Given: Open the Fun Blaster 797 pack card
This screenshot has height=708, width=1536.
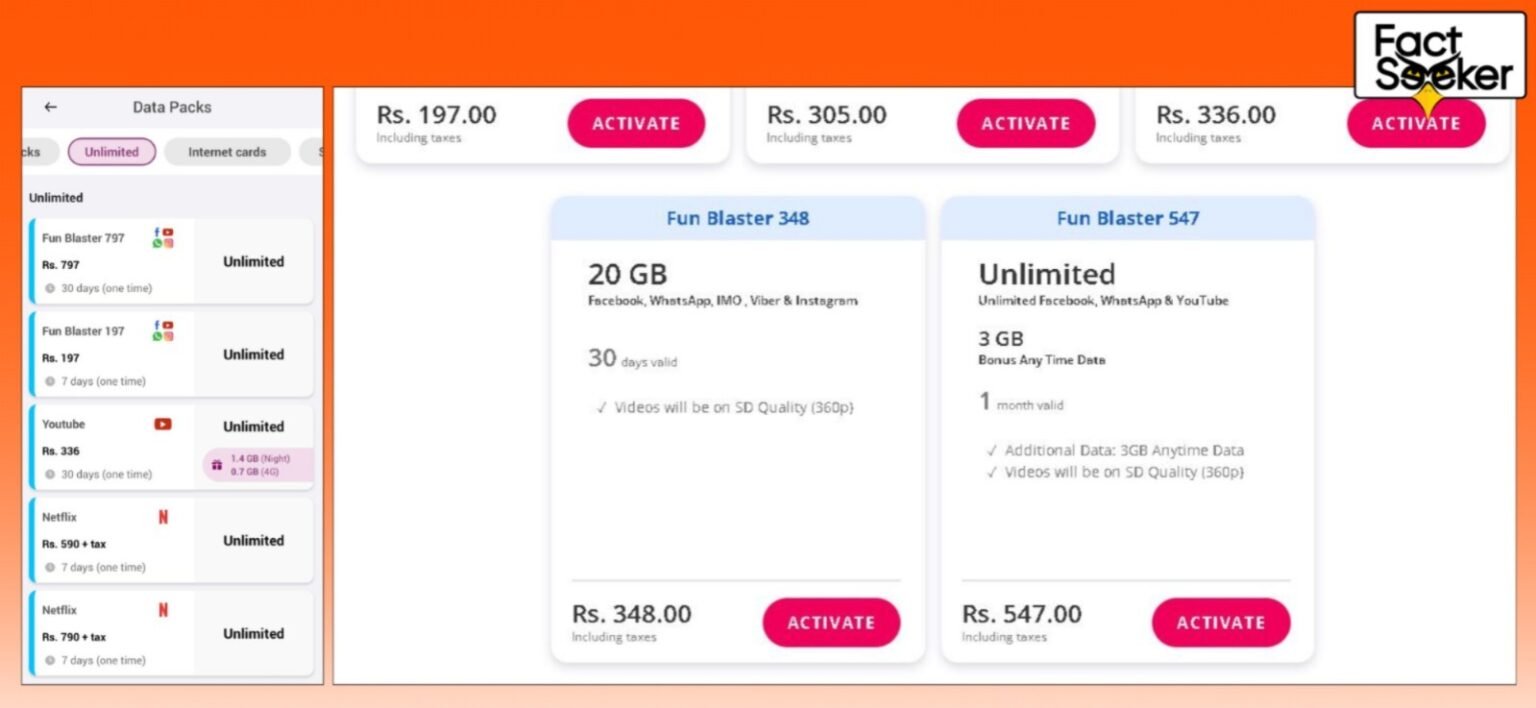Looking at the screenshot, I should click(171, 261).
